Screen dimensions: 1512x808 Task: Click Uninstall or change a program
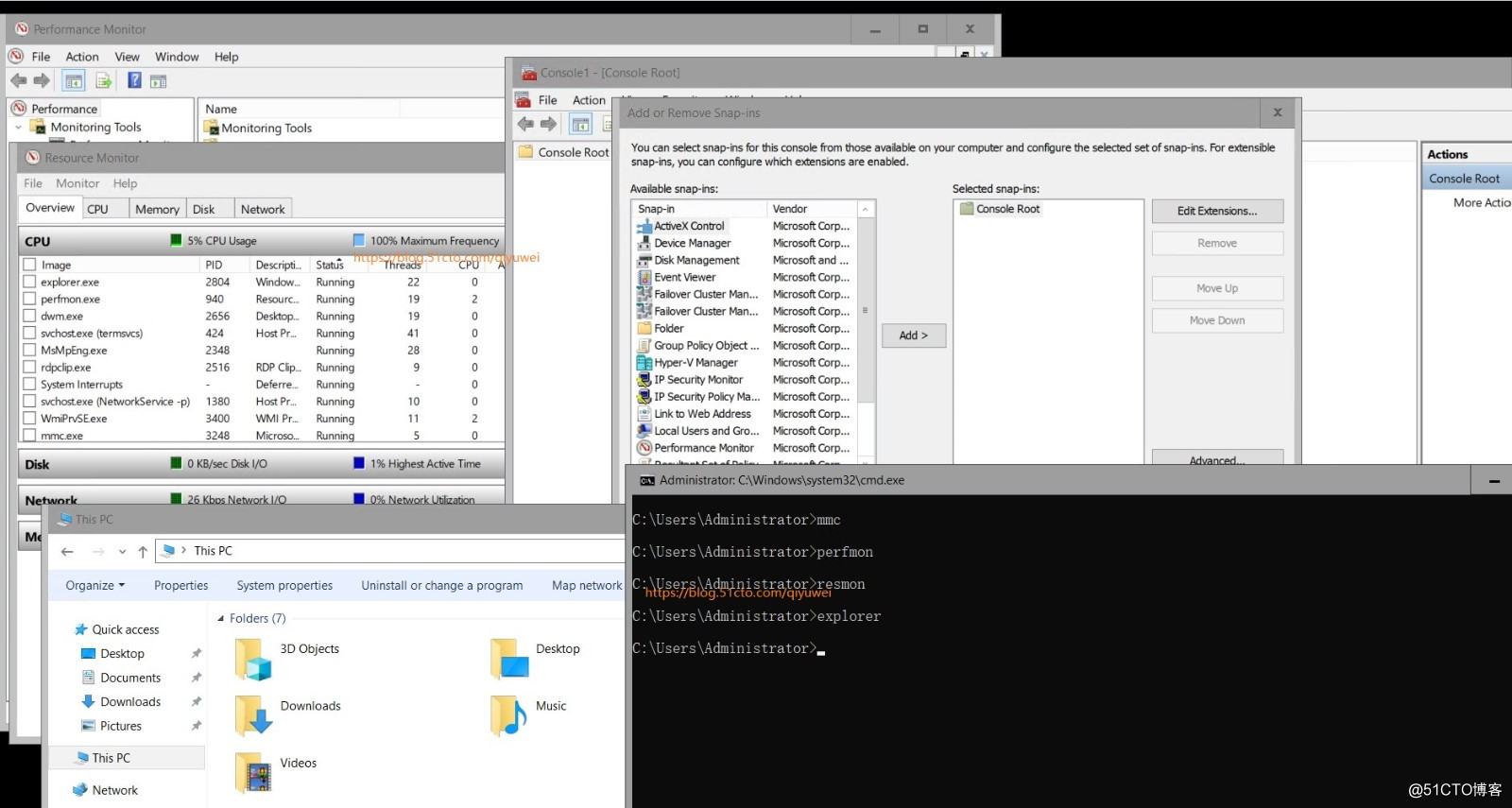point(441,586)
